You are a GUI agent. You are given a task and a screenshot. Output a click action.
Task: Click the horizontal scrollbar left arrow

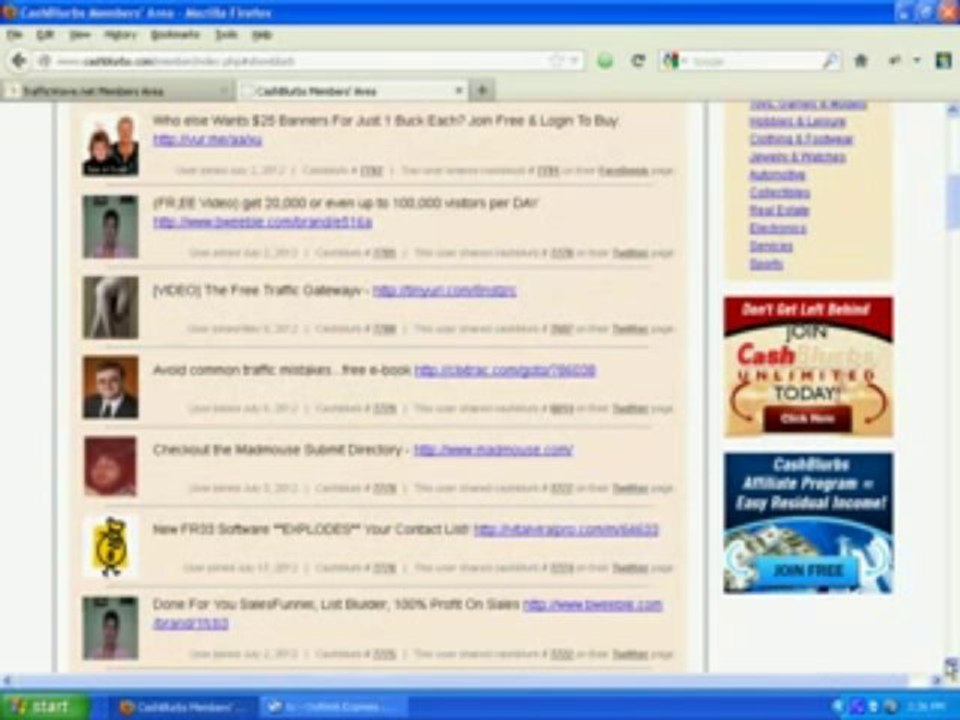tap(7, 680)
